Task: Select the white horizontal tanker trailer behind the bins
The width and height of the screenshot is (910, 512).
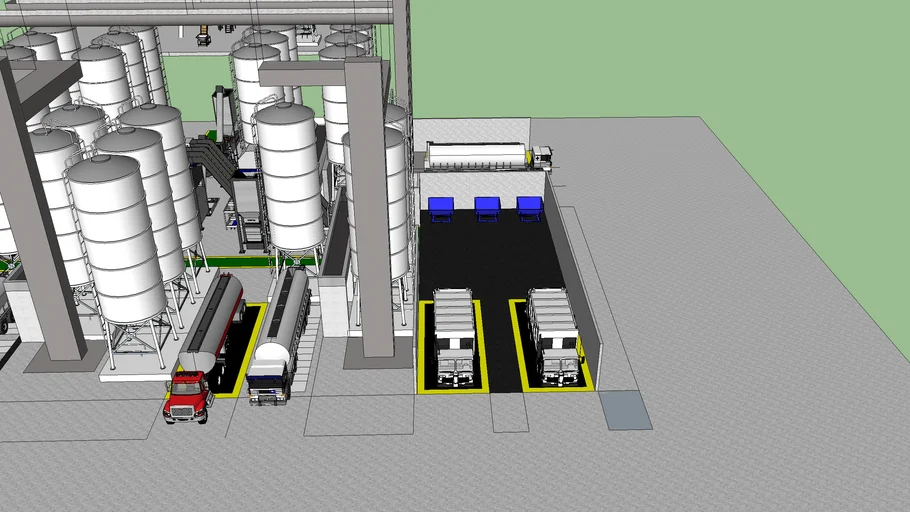Action: (x=478, y=155)
